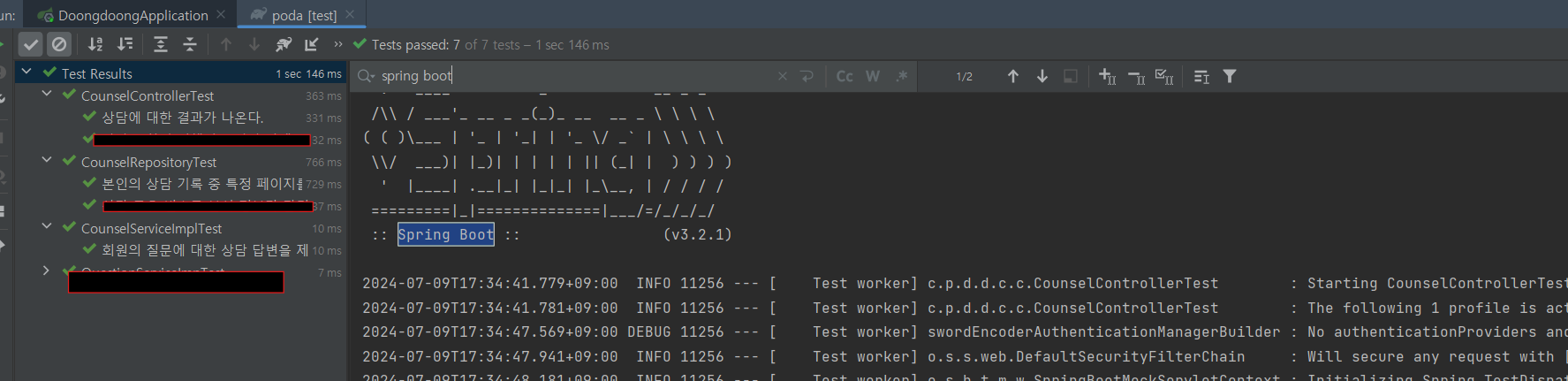Show more toolbar actions chevrons

coord(337,44)
